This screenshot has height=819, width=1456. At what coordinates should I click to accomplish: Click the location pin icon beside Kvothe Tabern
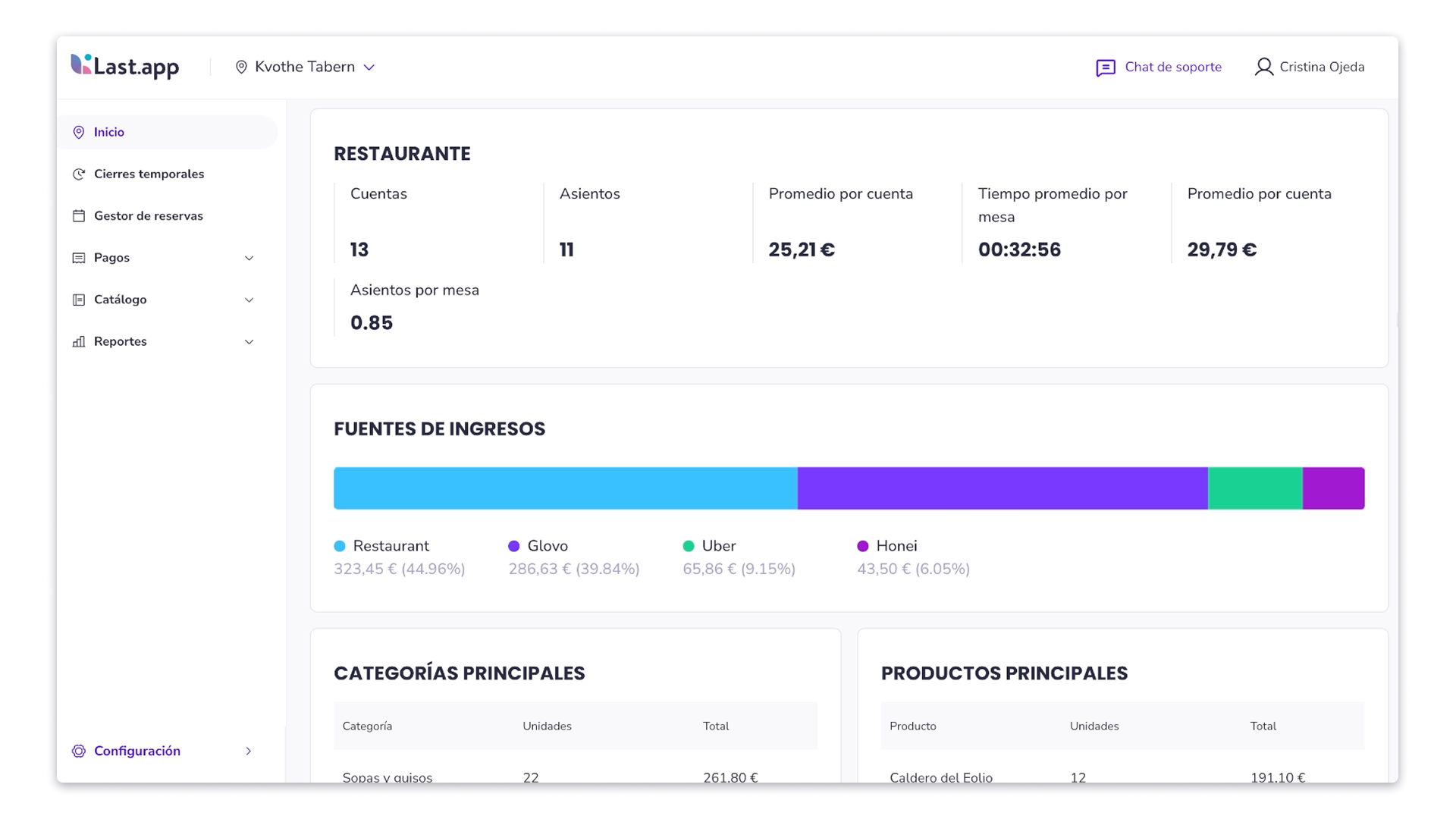(x=241, y=67)
